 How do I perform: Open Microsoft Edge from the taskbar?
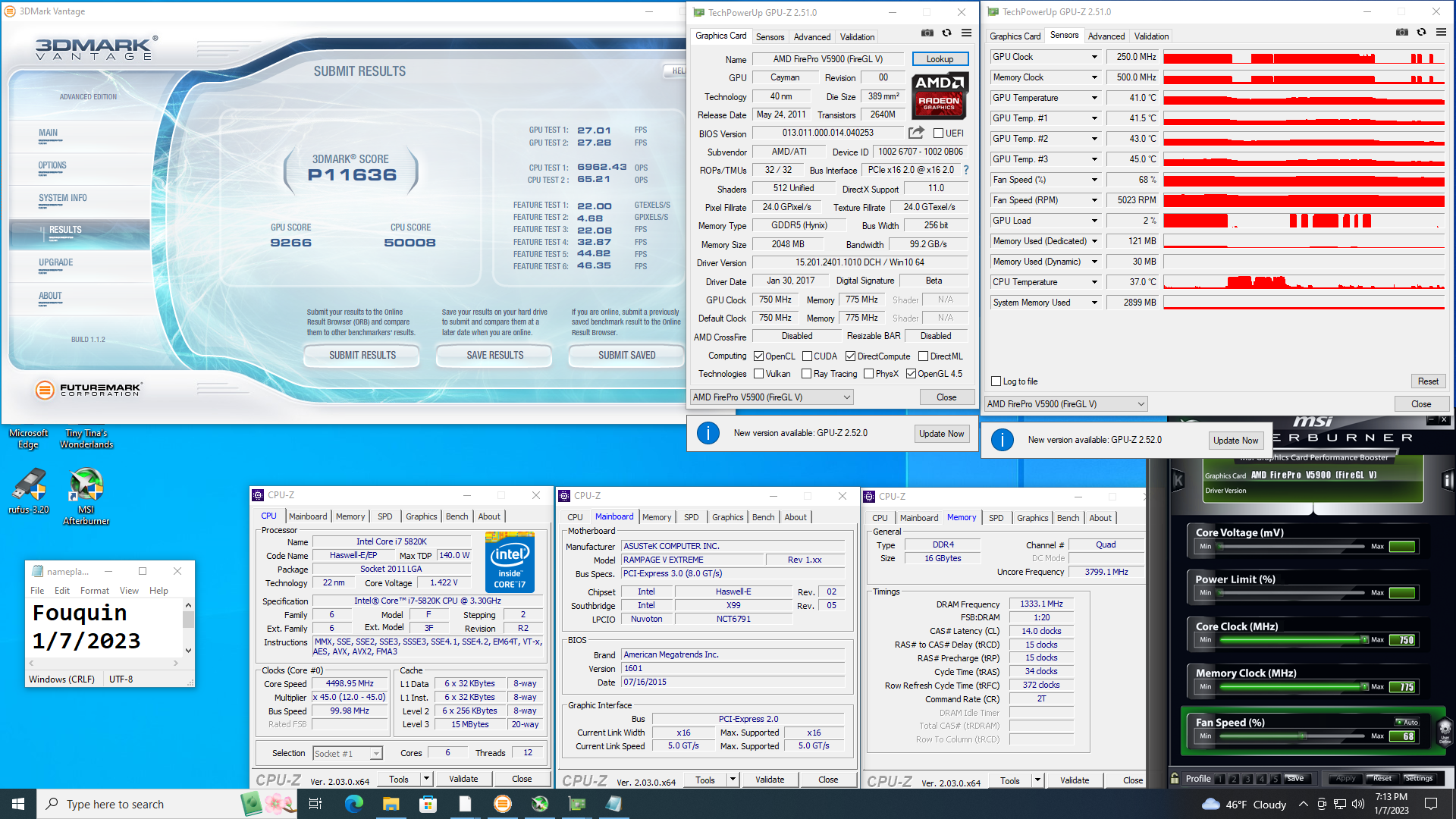click(x=353, y=804)
